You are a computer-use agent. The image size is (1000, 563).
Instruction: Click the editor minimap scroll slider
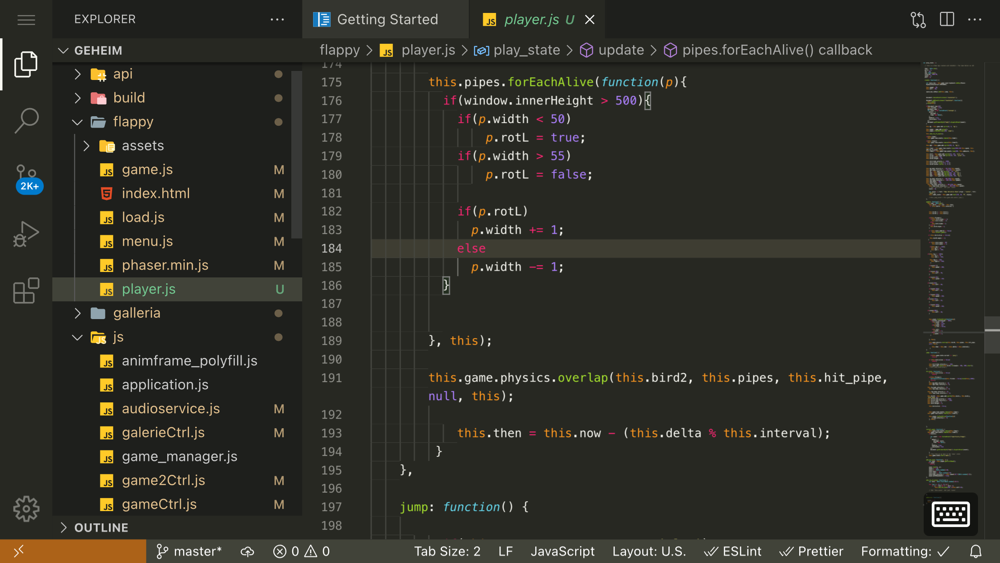click(x=991, y=335)
